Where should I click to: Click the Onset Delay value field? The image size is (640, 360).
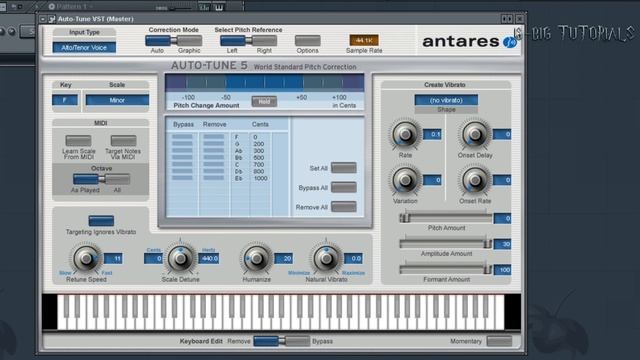coord(502,134)
